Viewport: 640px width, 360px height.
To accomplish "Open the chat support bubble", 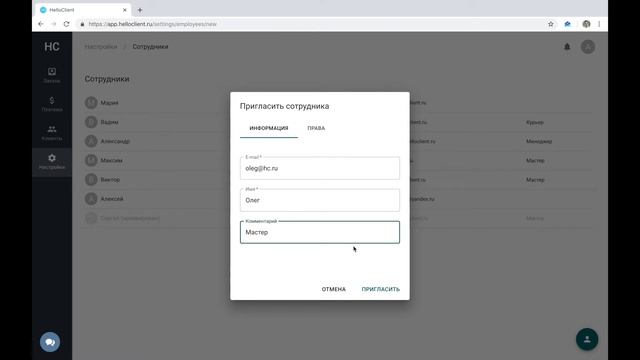I will click(x=50, y=342).
